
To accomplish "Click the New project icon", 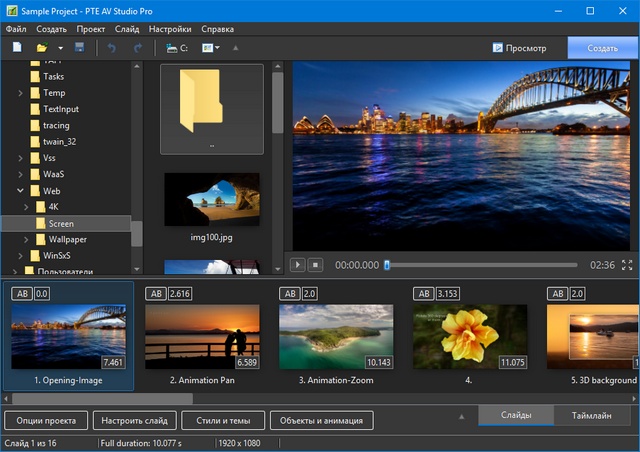I will 17,47.
